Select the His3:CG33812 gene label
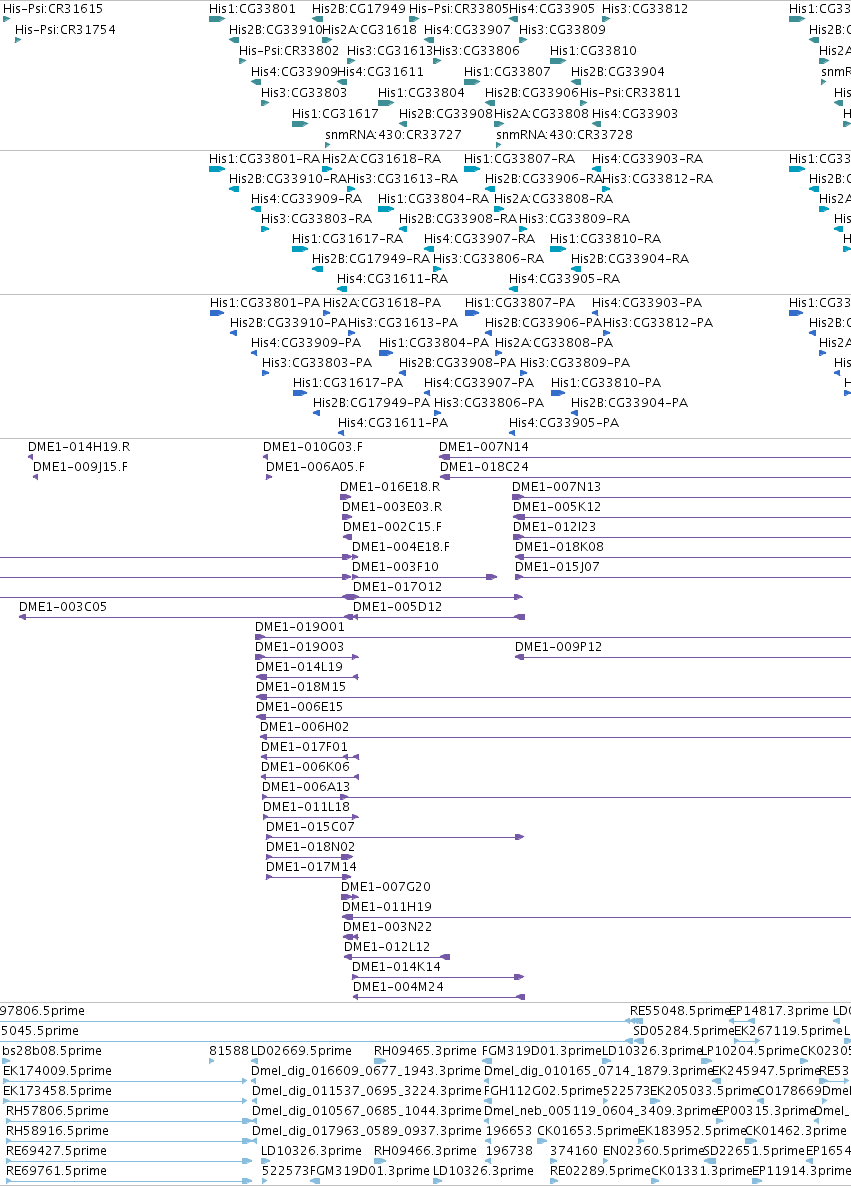The height and width of the screenshot is (1186, 851). (645, 9)
